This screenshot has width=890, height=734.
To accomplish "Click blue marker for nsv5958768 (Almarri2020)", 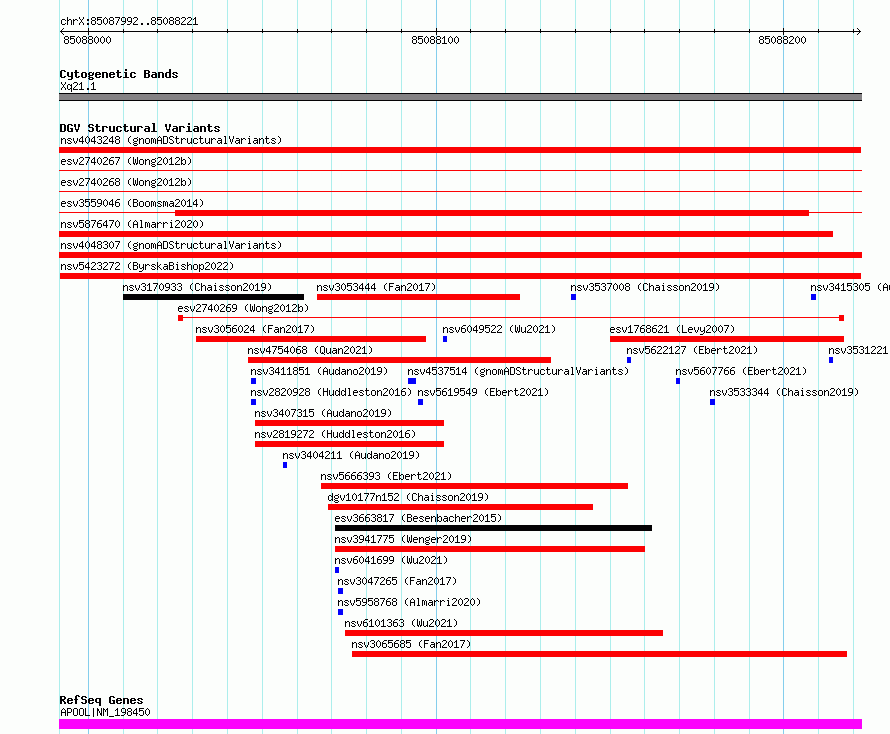I will (x=341, y=612).
